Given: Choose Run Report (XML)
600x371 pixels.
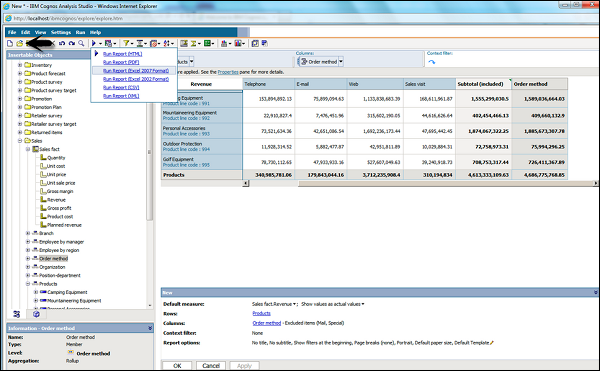Looking at the screenshot, I should click(x=121, y=96).
